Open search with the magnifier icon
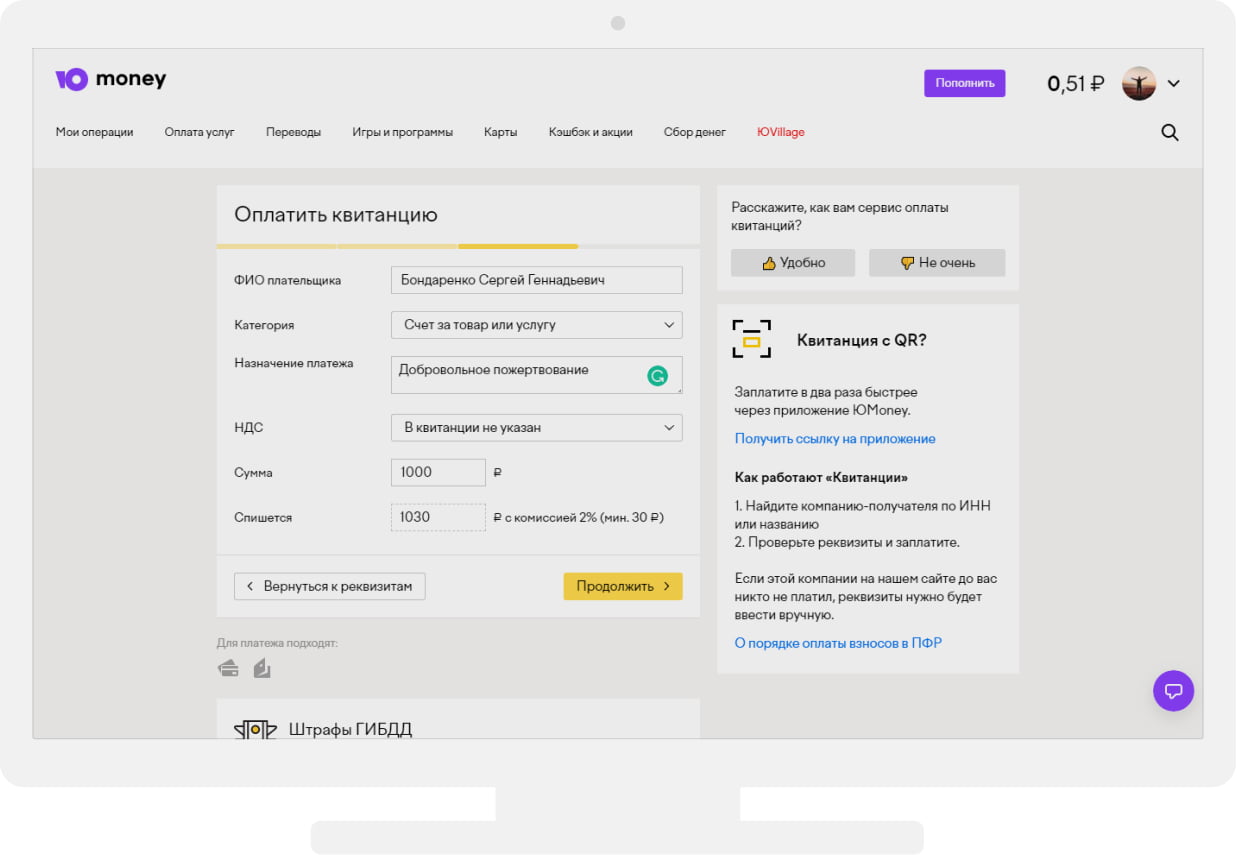1237x855 pixels. click(1169, 132)
